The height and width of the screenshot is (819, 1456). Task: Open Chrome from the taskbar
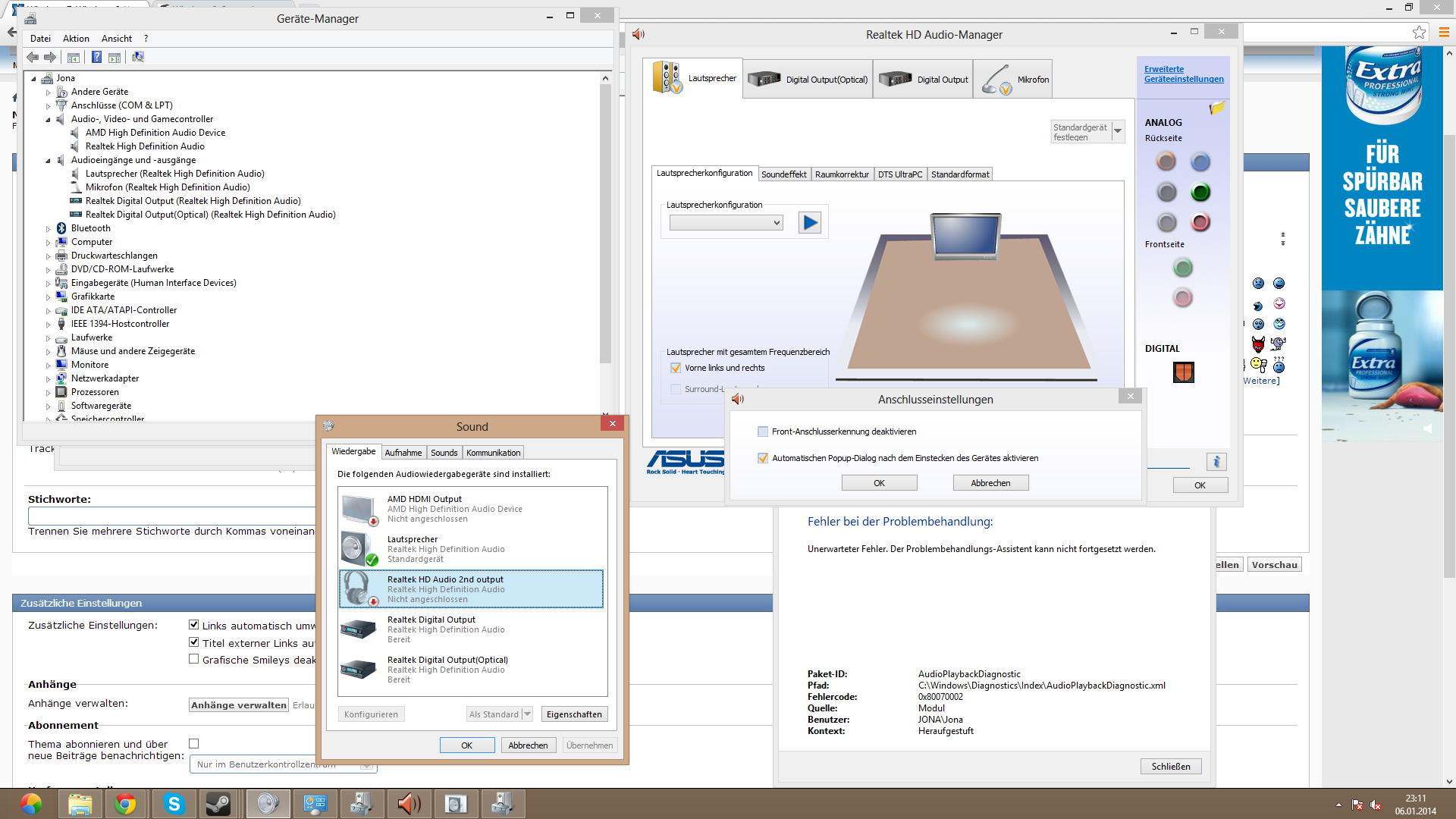[125, 804]
